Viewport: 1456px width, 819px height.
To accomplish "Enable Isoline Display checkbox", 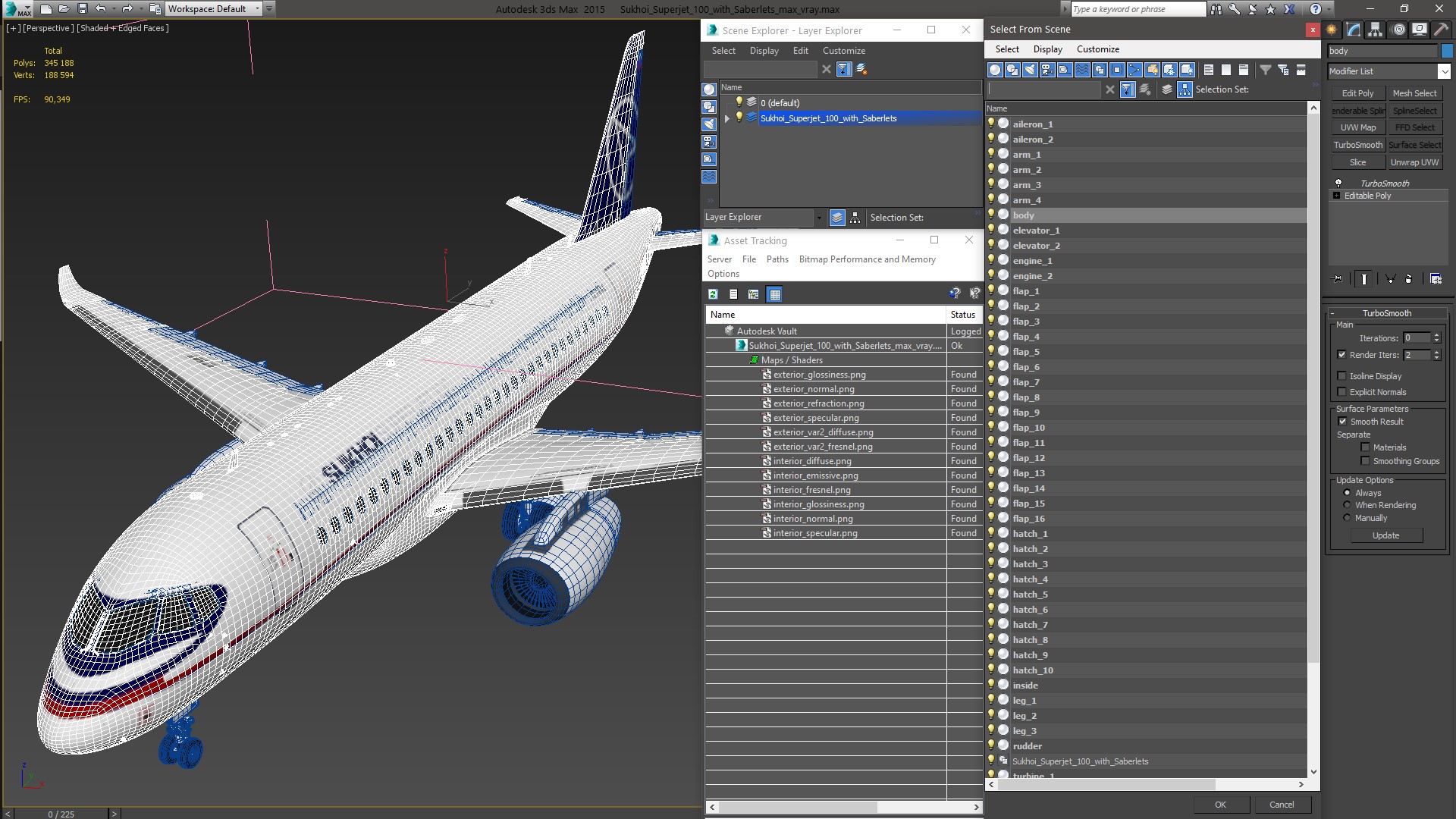I will pyautogui.click(x=1341, y=376).
